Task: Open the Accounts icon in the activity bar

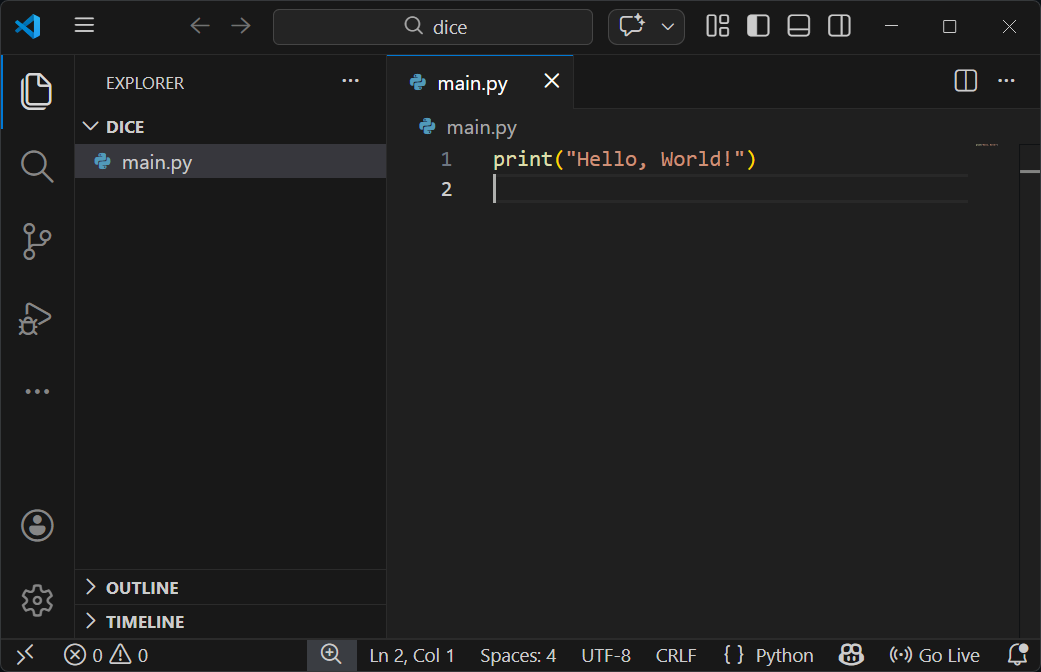Action: click(x=36, y=525)
